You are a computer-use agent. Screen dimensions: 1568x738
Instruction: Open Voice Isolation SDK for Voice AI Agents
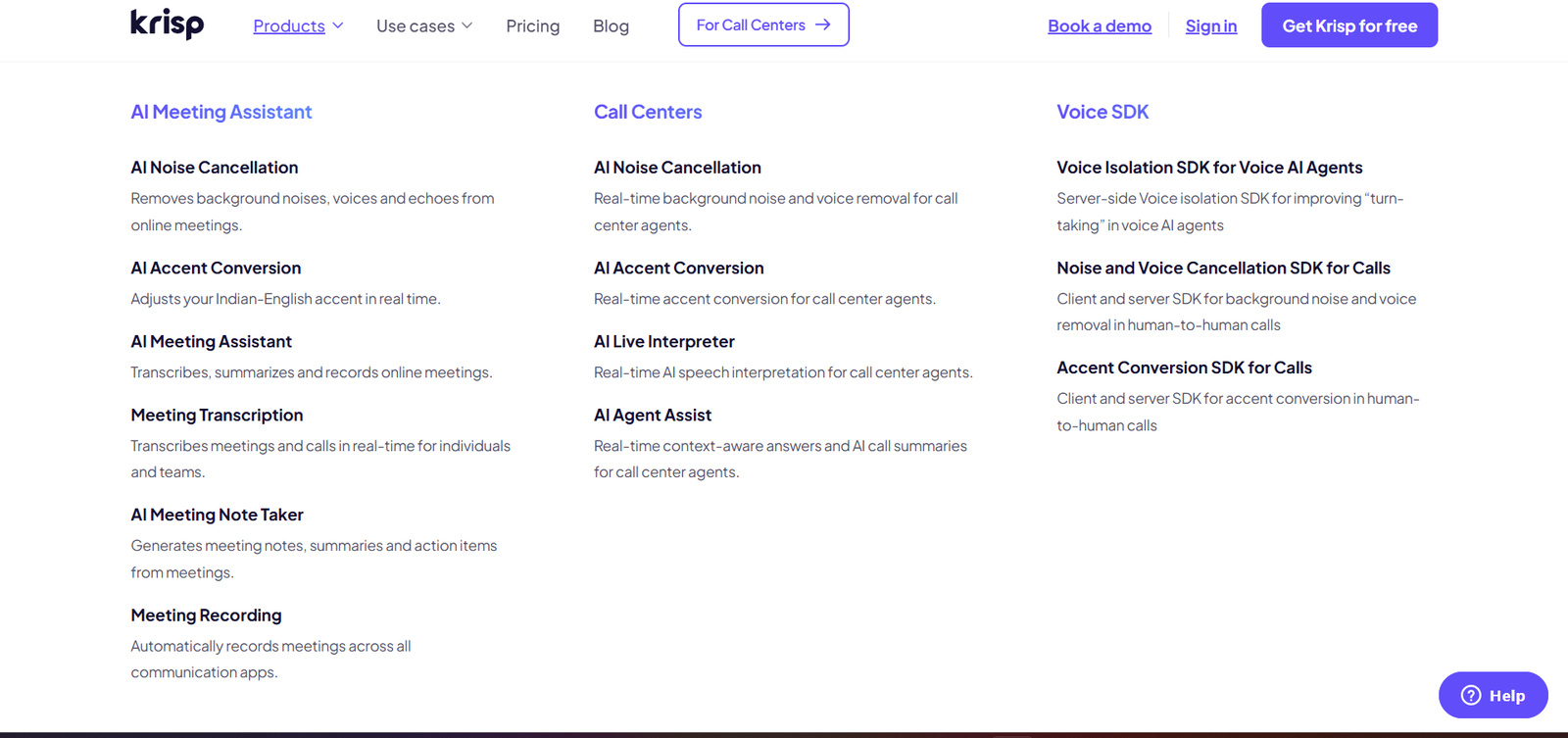pos(1209,168)
